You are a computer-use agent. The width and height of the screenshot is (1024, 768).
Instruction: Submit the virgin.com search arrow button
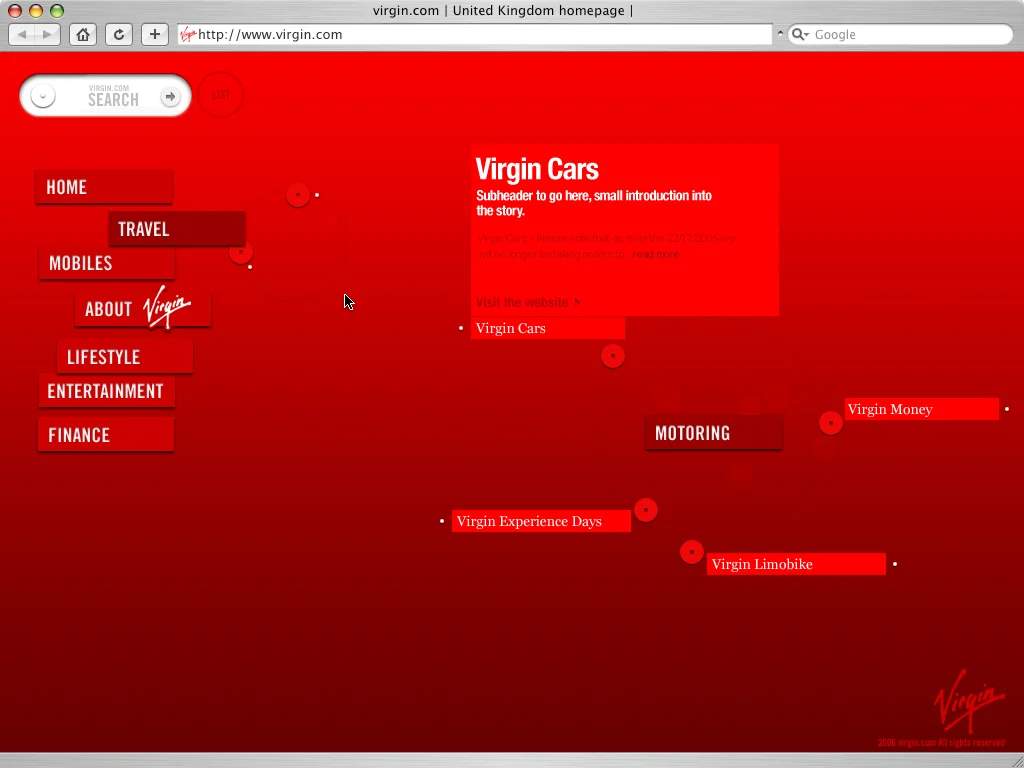pos(170,97)
